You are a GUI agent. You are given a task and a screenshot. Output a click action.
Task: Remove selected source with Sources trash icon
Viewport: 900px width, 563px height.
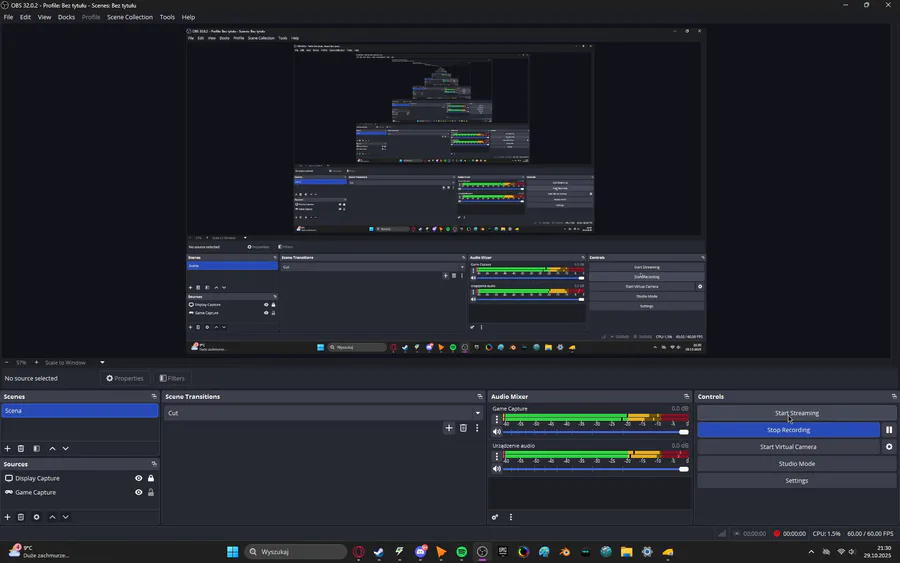coord(21,517)
